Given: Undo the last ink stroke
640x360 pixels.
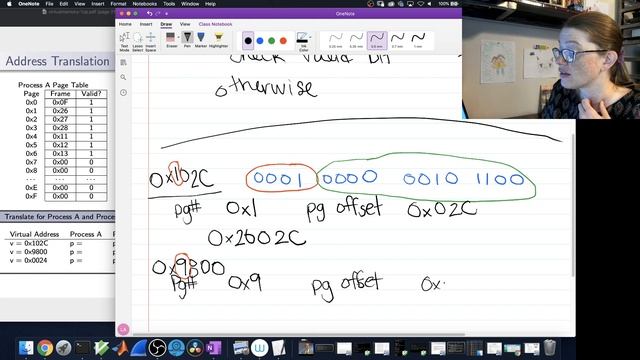Looking at the screenshot, I should tap(149, 13).
